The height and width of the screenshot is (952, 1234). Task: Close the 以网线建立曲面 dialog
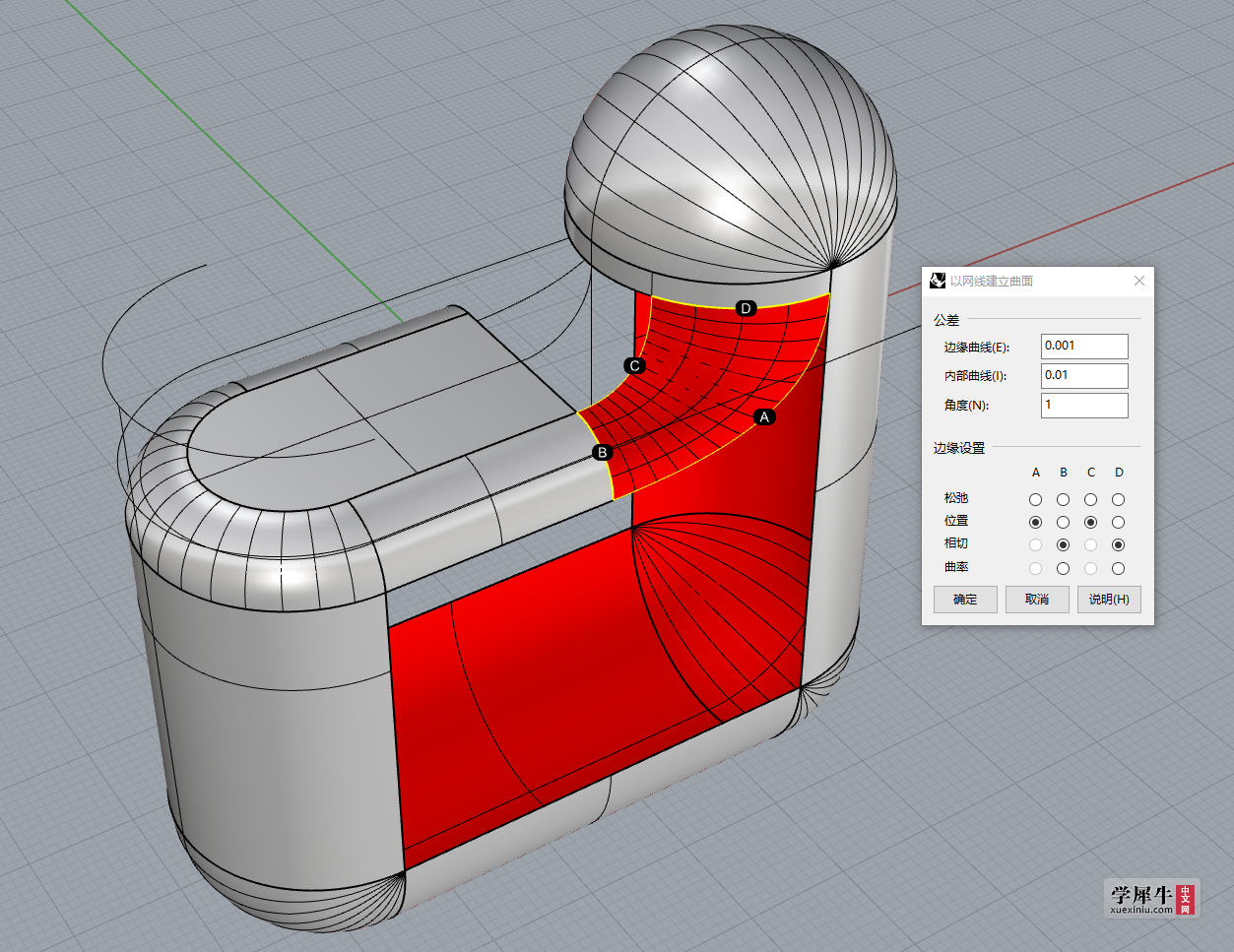(1139, 281)
